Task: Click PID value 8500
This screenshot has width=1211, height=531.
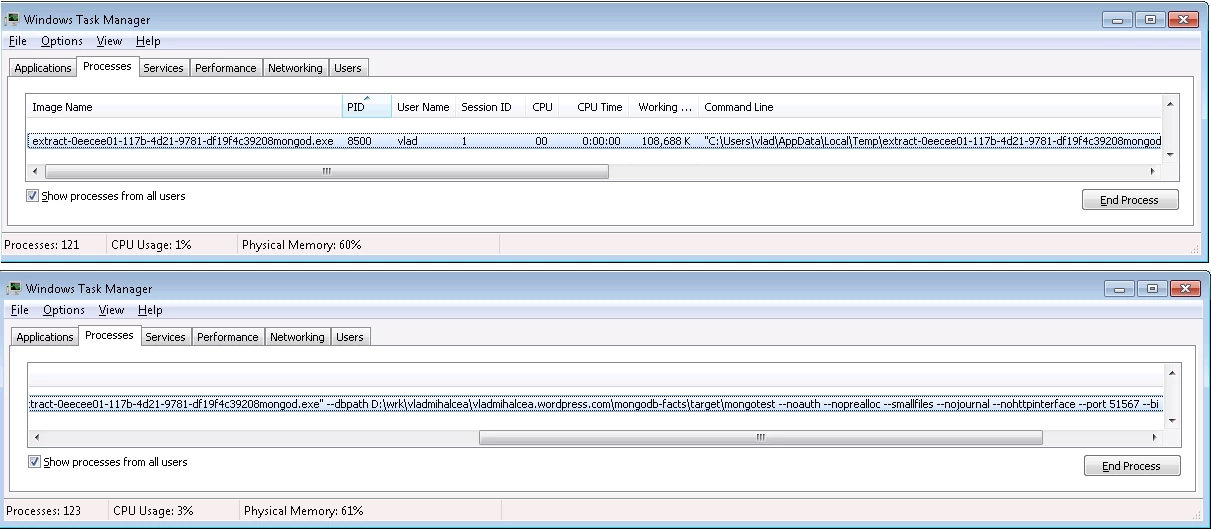Action: click(x=359, y=141)
